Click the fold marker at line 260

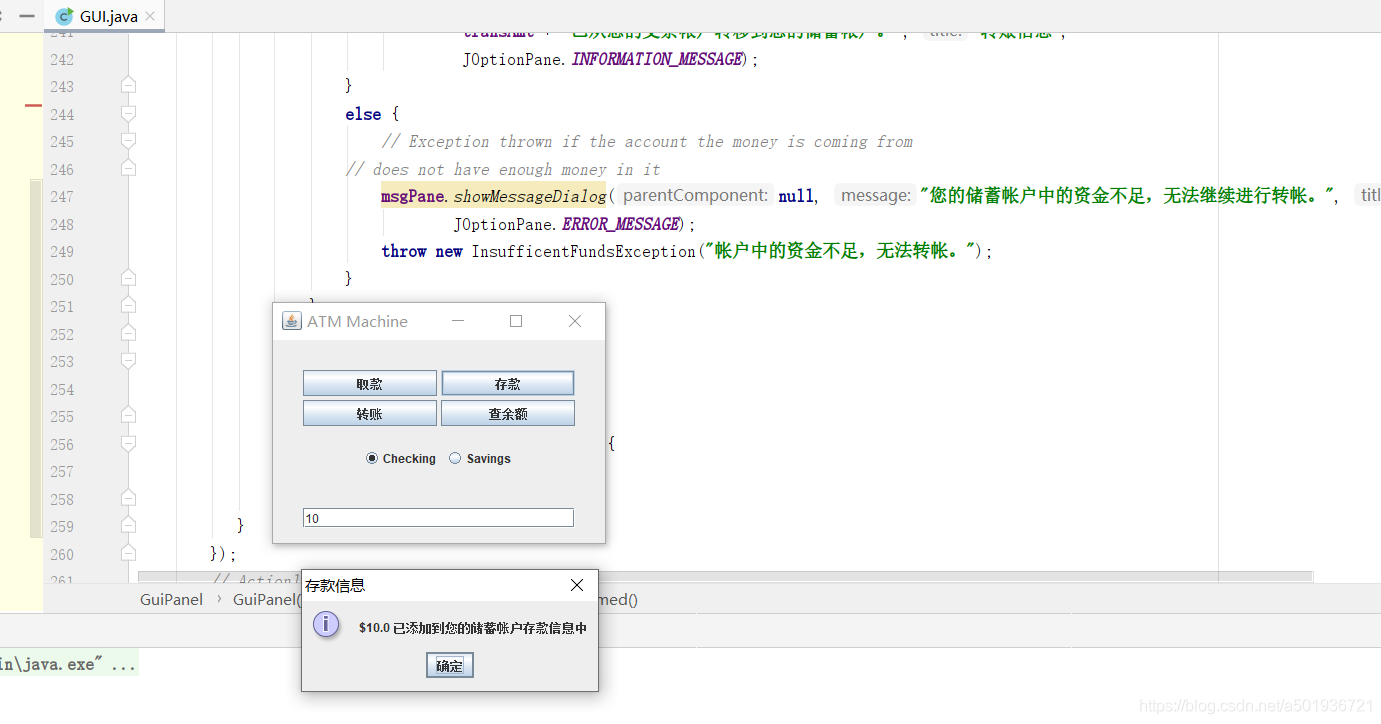(128, 554)
